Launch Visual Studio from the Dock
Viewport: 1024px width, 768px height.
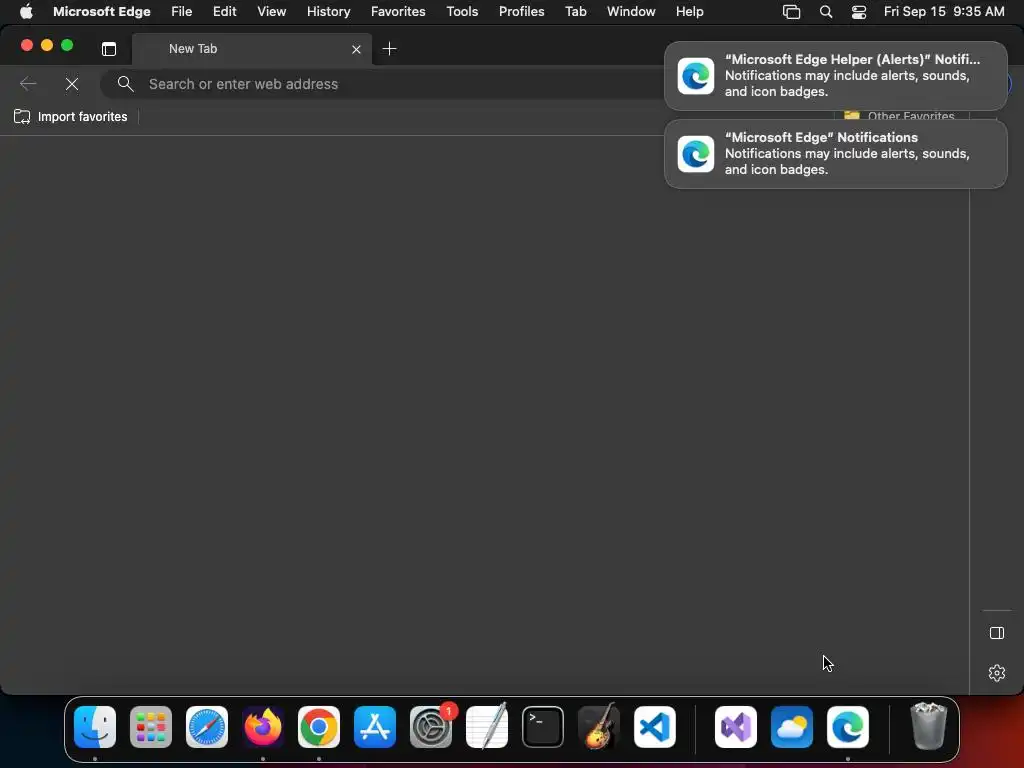736,727
